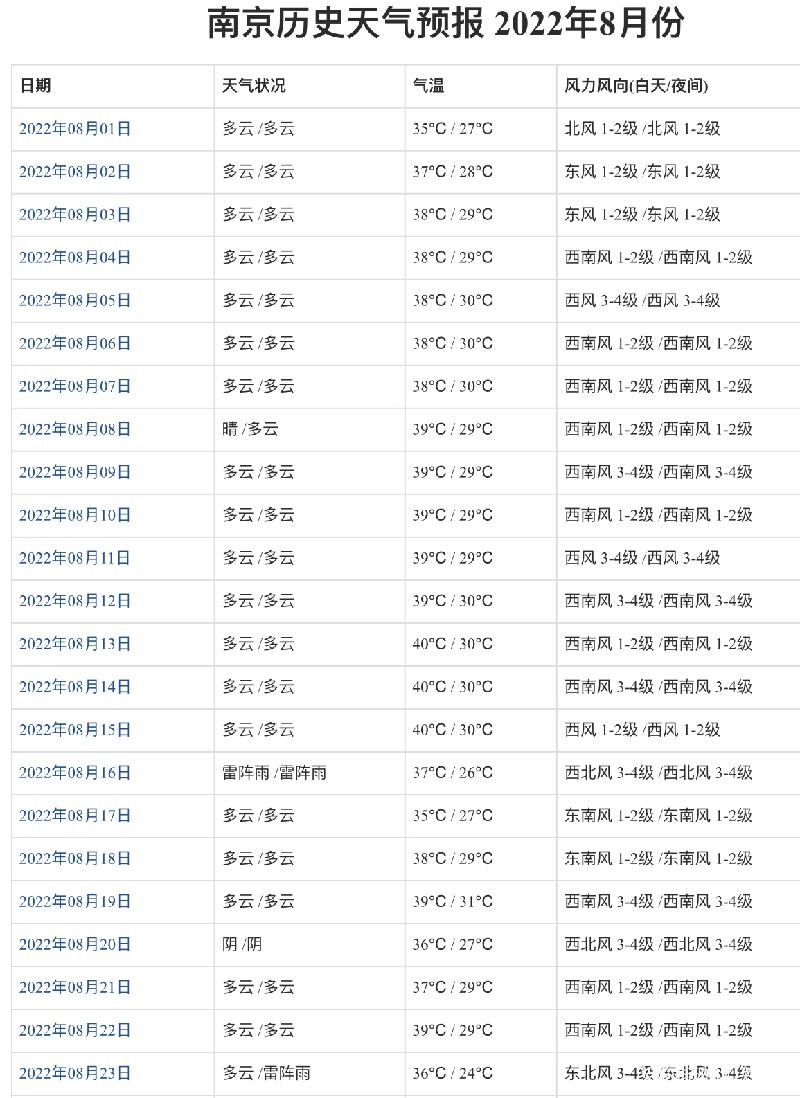The height and width of the screenshot is (1098, 800).
Task: Click the 日期 column header
Action: tap(35, 86)
